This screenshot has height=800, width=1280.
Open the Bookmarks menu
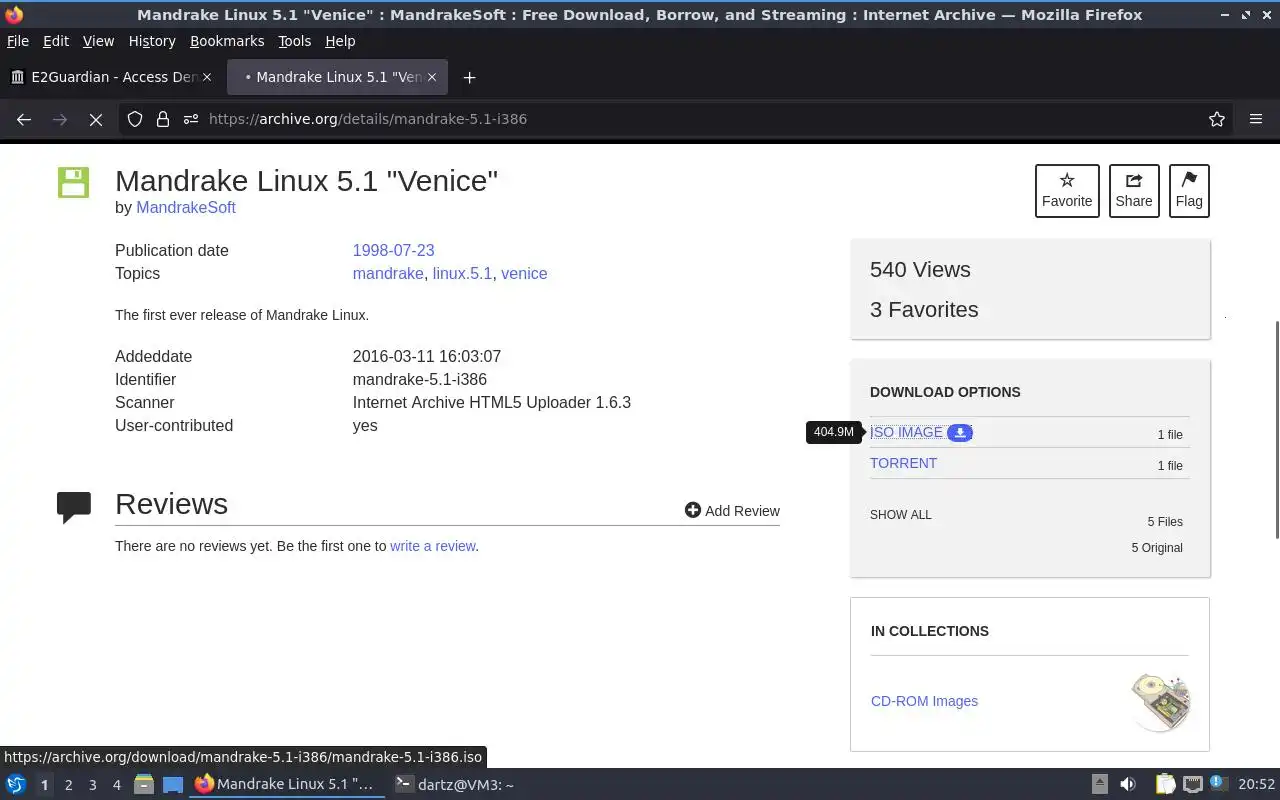point(227,41)
